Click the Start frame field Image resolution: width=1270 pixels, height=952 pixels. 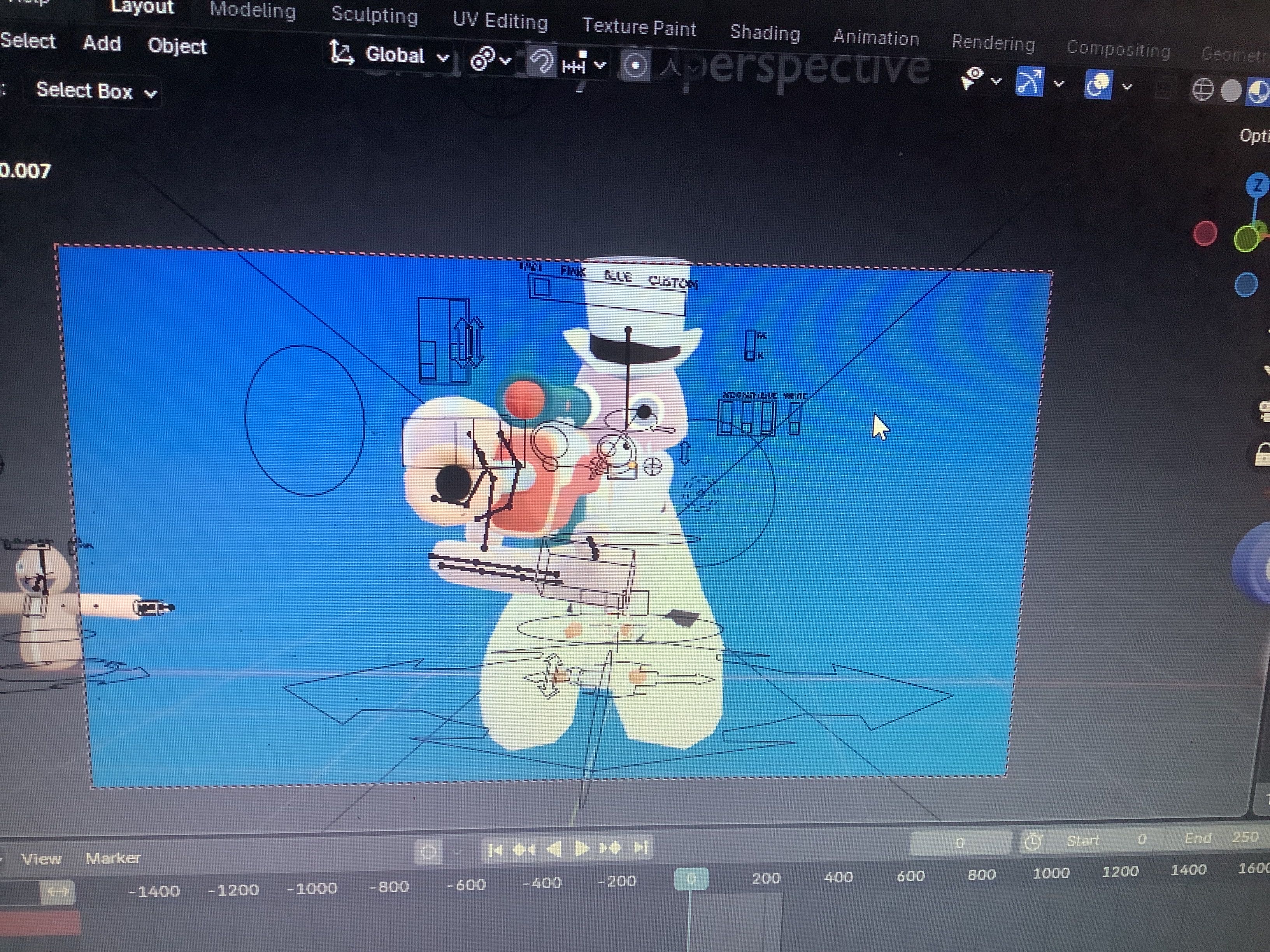click(1106, 841)
